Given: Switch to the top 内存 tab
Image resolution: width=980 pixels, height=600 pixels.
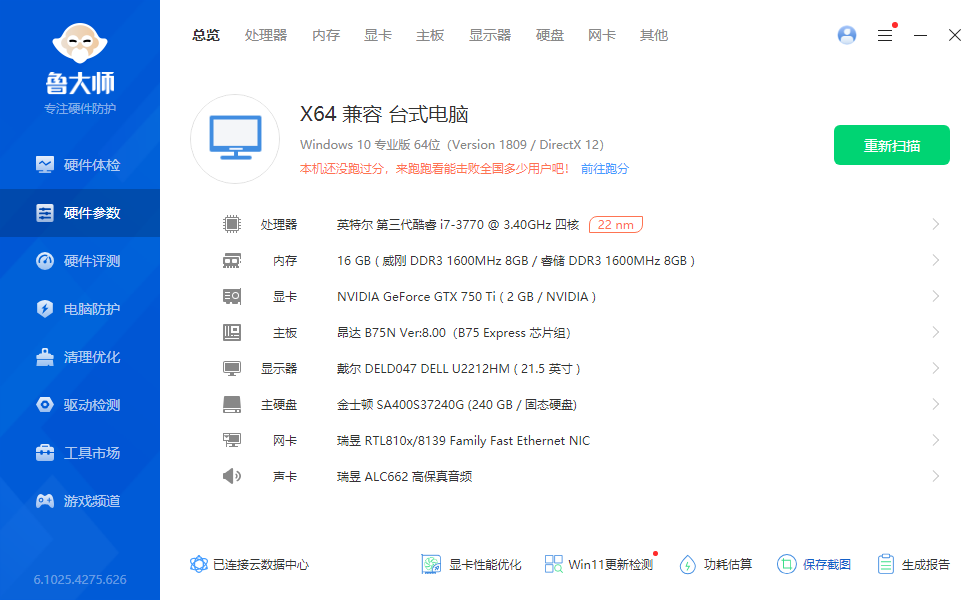Looking at the screenshot, I should click(x=326, y=36).
